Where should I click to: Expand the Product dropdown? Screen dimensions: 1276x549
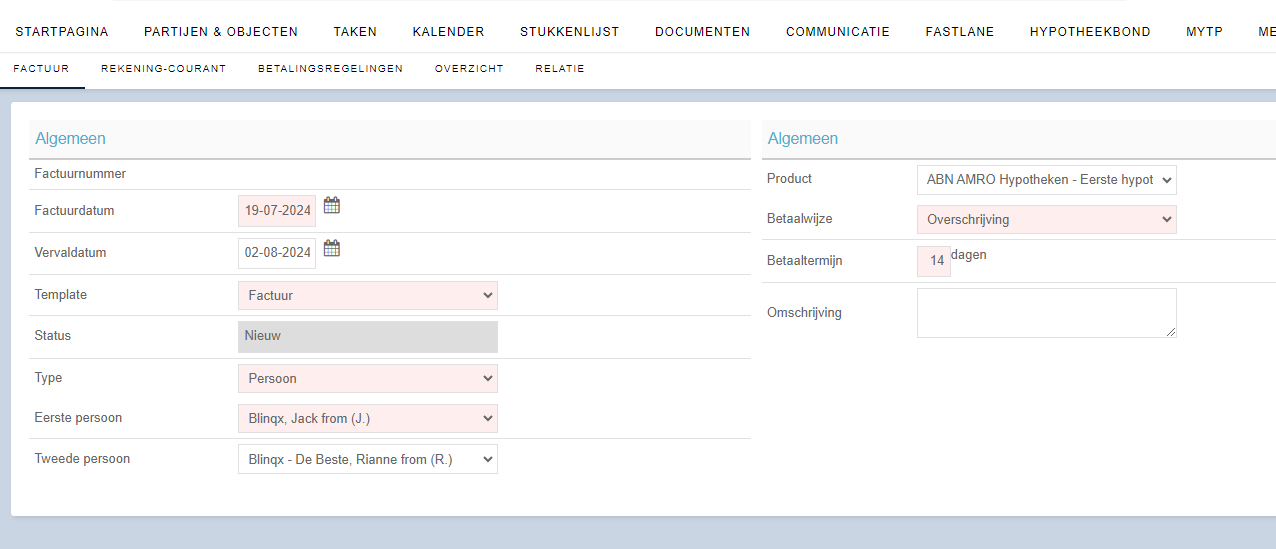[1047, 180]
